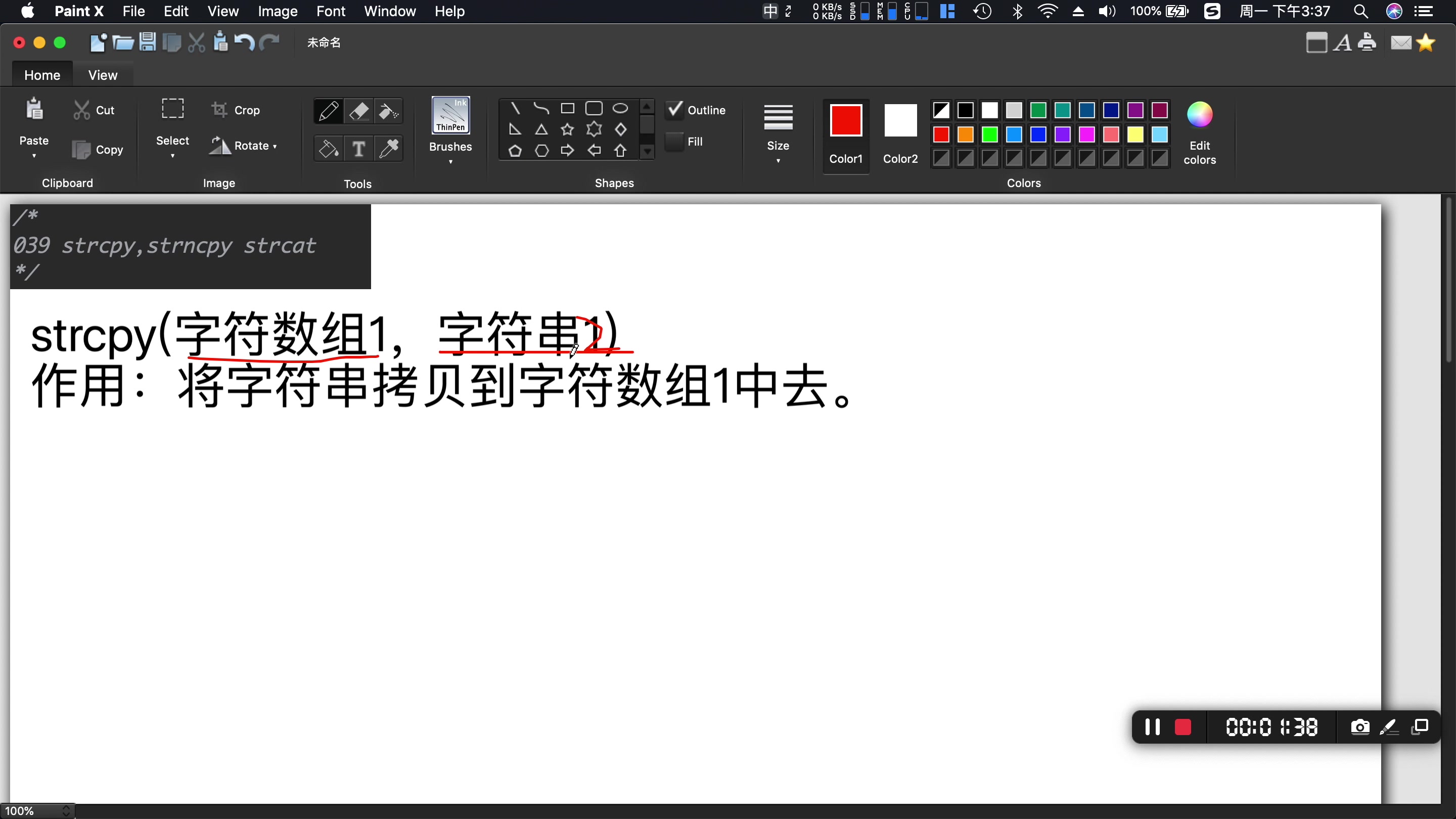
Task: Select the Pencil tool
Action: [x=328, y=111]
